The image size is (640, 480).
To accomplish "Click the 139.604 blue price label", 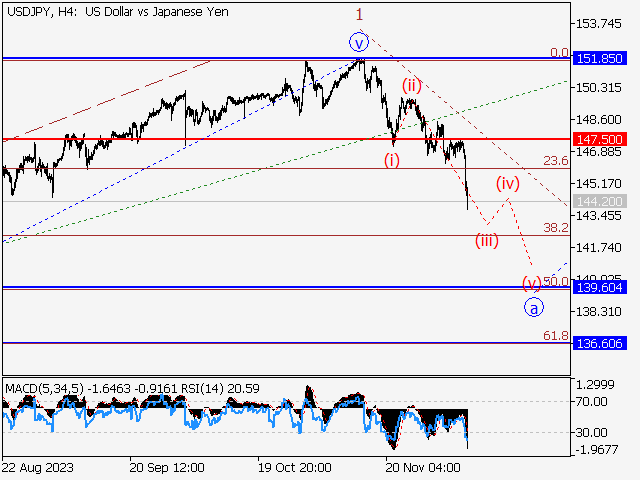I will coord(599,287).
